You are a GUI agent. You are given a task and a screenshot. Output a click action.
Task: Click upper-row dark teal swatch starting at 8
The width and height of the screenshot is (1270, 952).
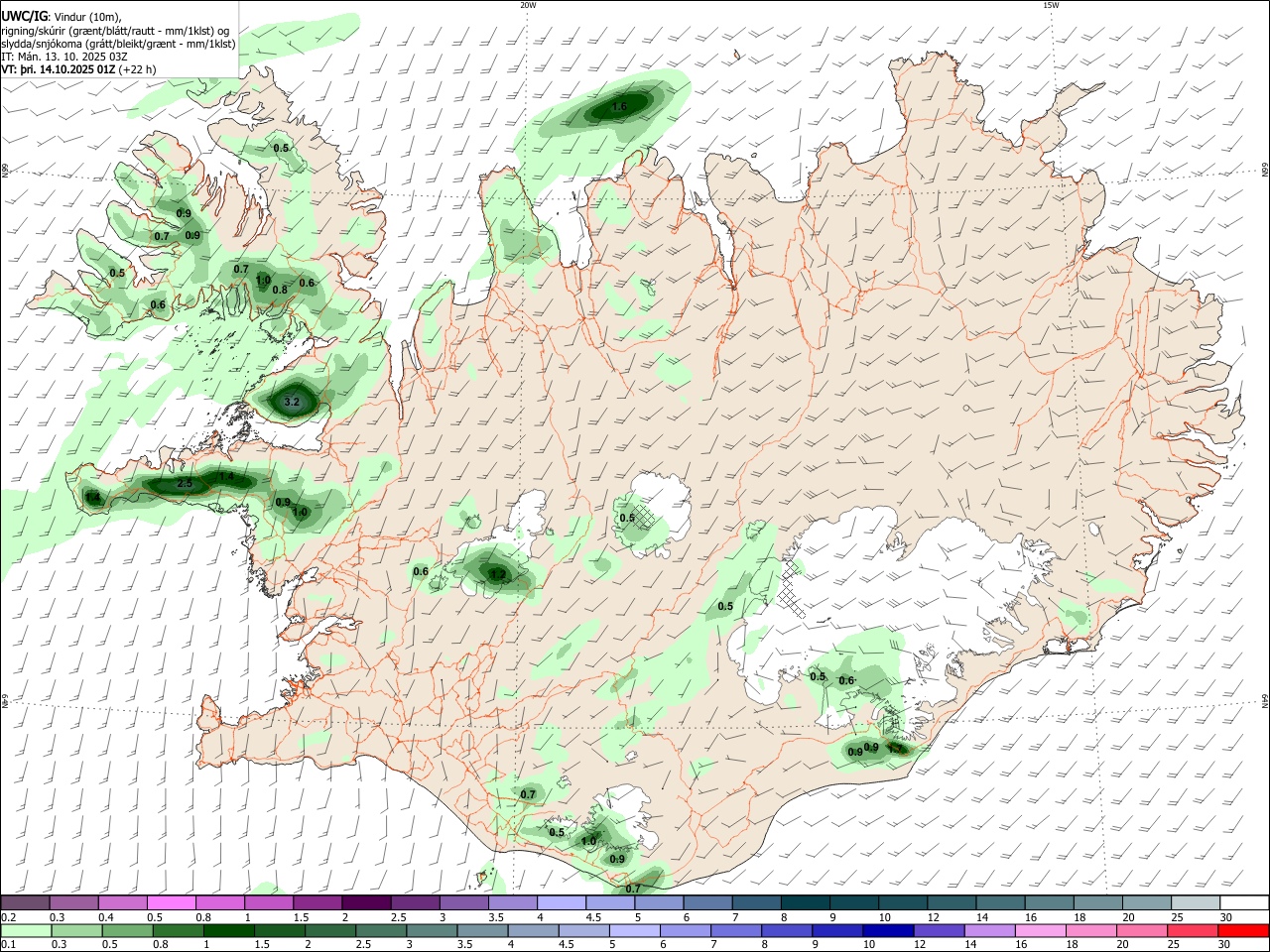click(x=806, y=902)
